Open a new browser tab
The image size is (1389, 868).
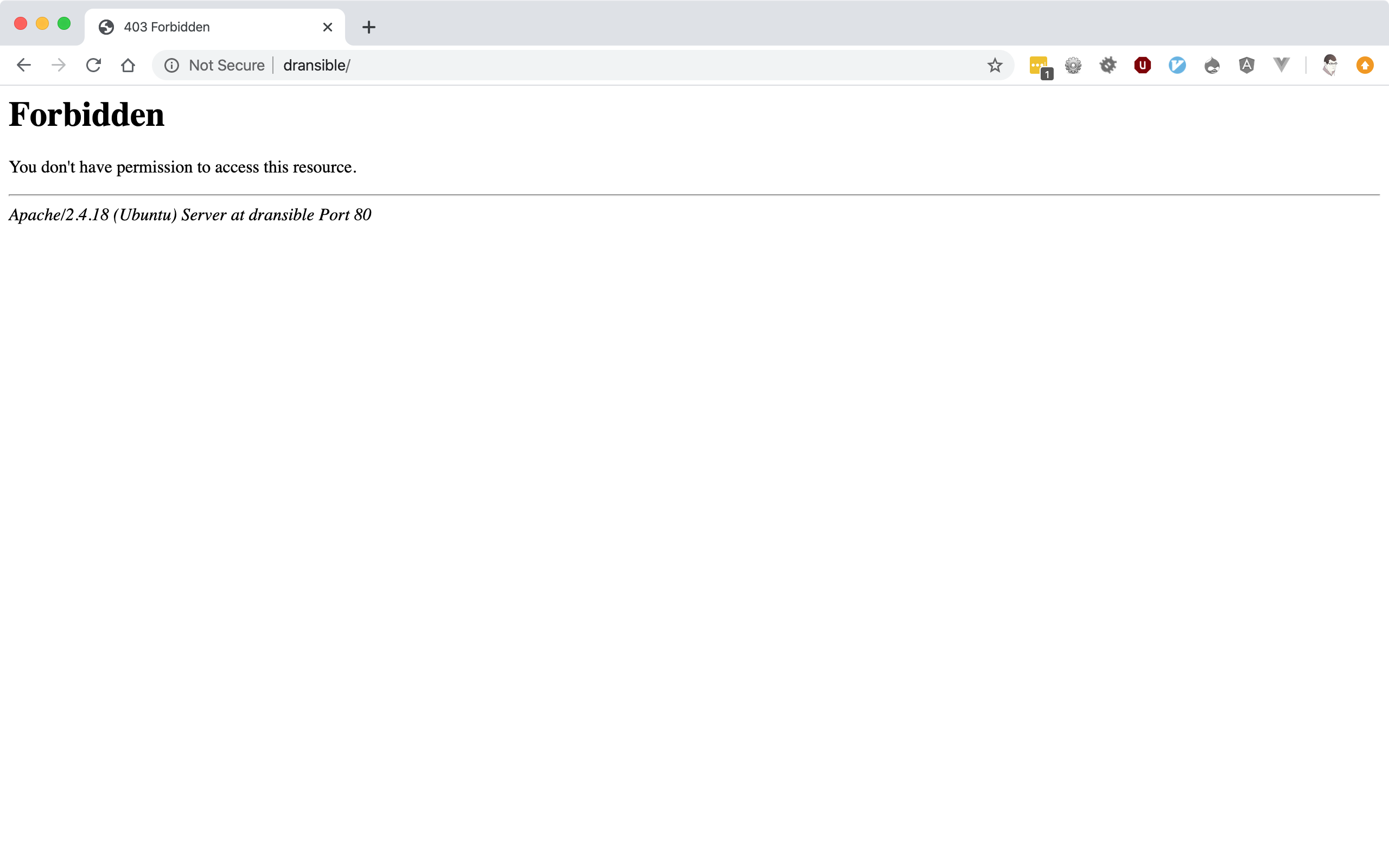pos(368,27)
